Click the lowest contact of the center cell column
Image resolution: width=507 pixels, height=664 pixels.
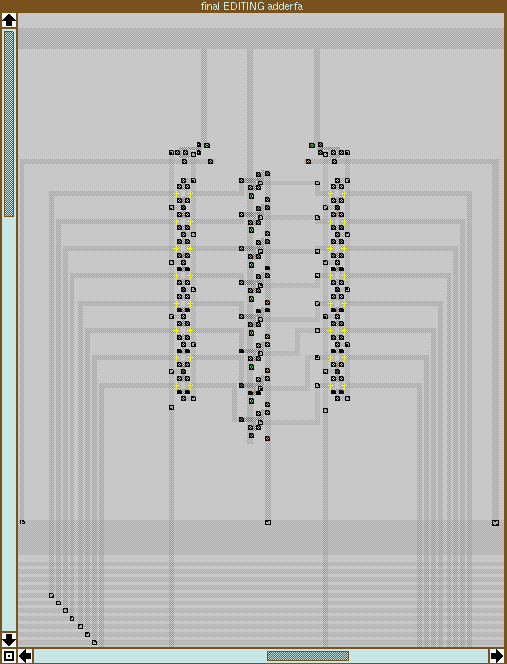coord(267,438)
